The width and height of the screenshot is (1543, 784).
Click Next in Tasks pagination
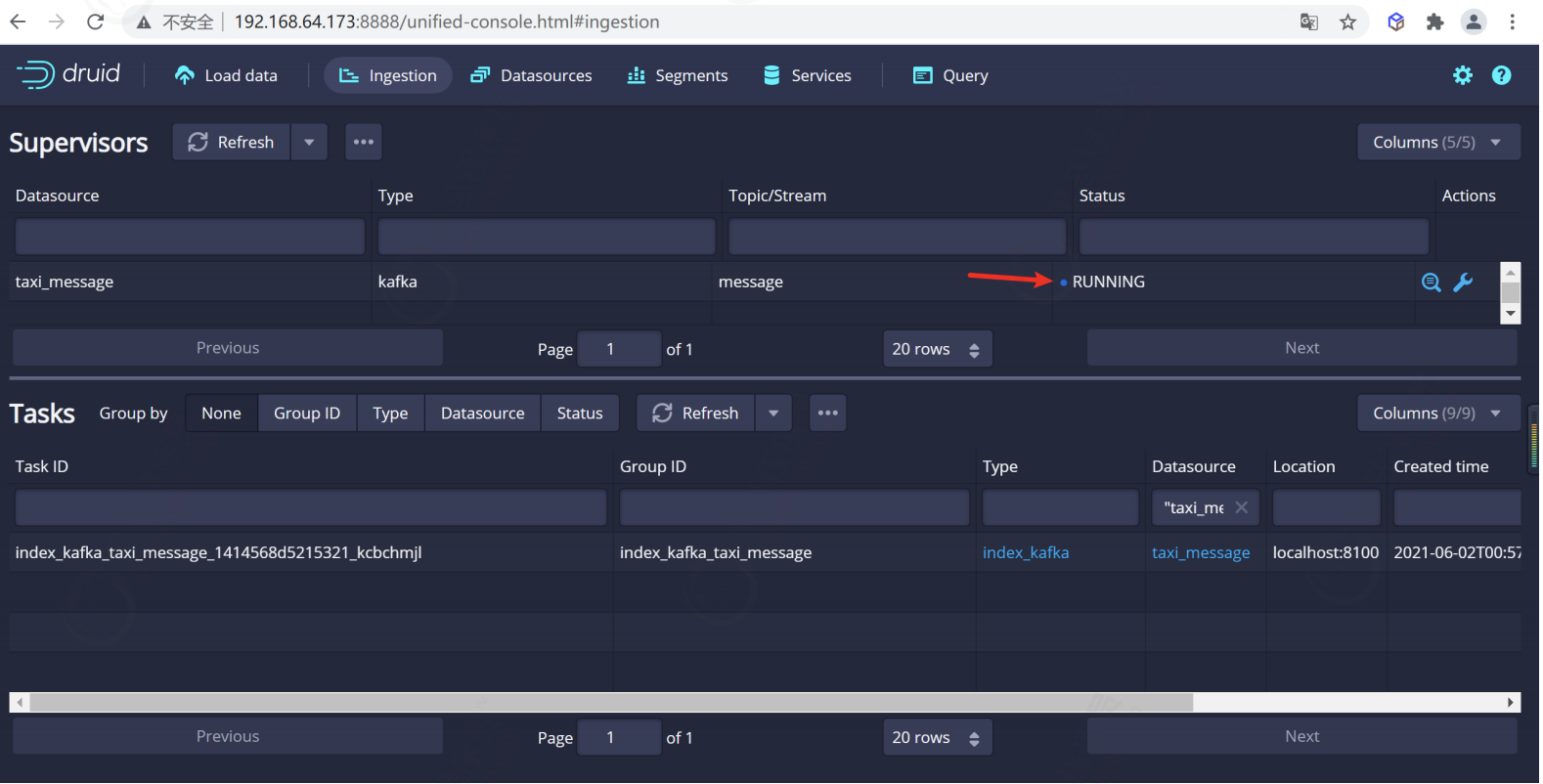click(x=1302, y=737)
